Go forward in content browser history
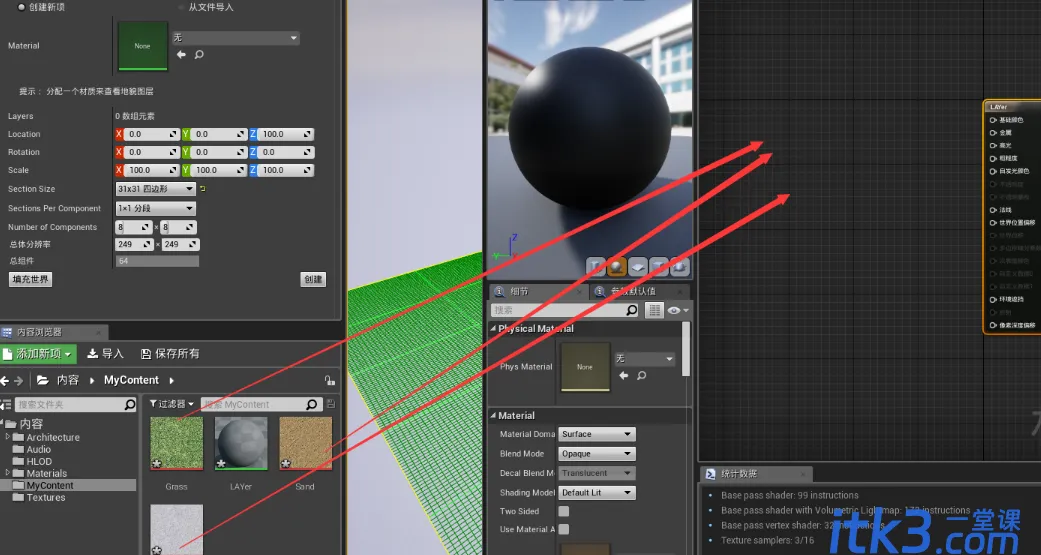The height and width of the screenshot is (555, 1041). pyautogui.click(x=19, y=380)
